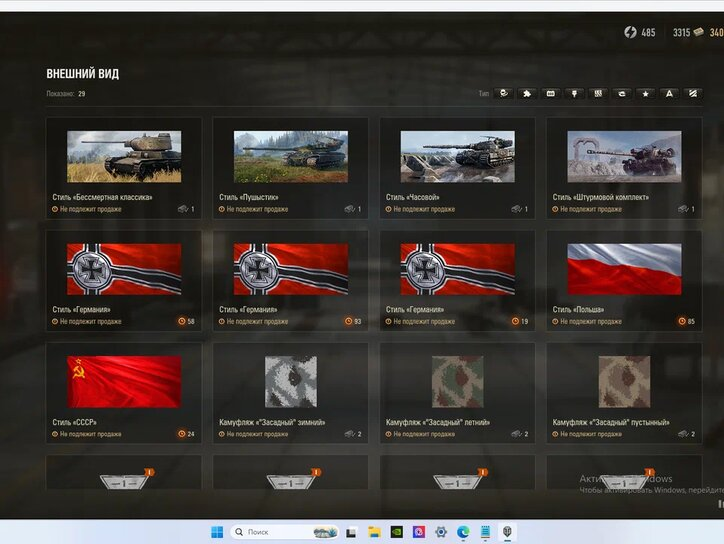Click the title Стиль «Штурмовой комплект»
The height and width of the screenshot is (544, 724).
pos(601,197)
